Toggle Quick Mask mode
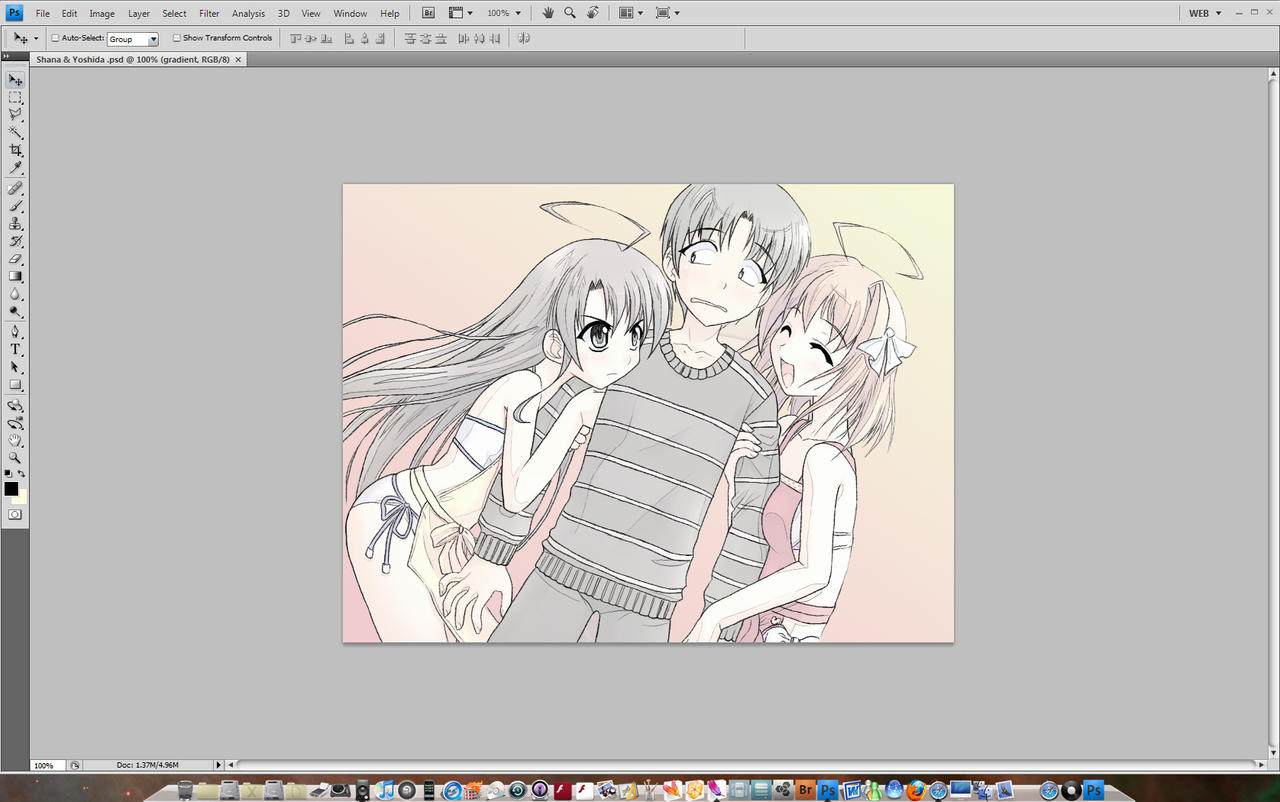Viewport: 1280px width, 802px height. coord(15,514)
